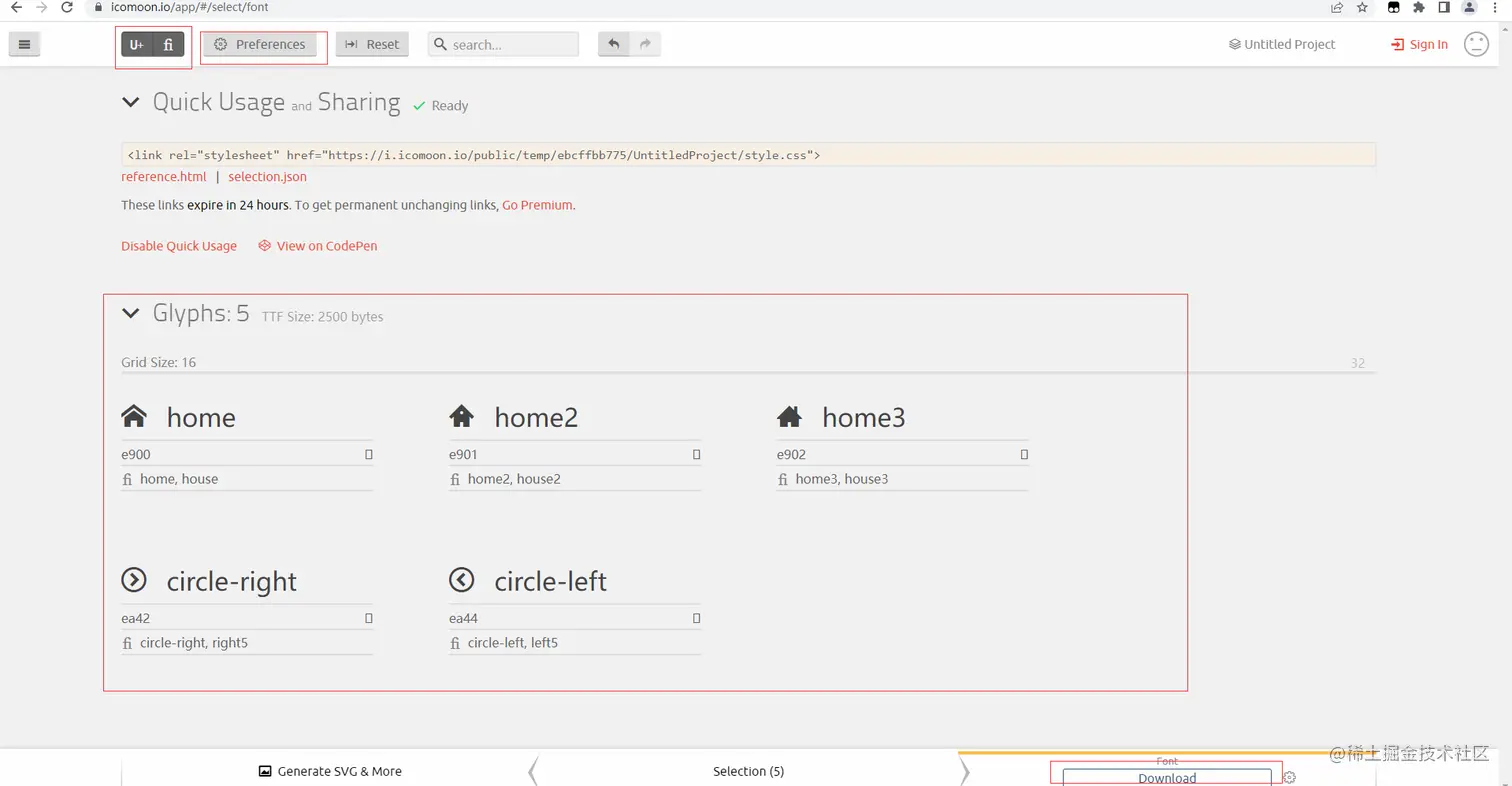This screenshot has width=1512, height=786.
Task: Open font Preferences
Action: [x=260, y=44]
